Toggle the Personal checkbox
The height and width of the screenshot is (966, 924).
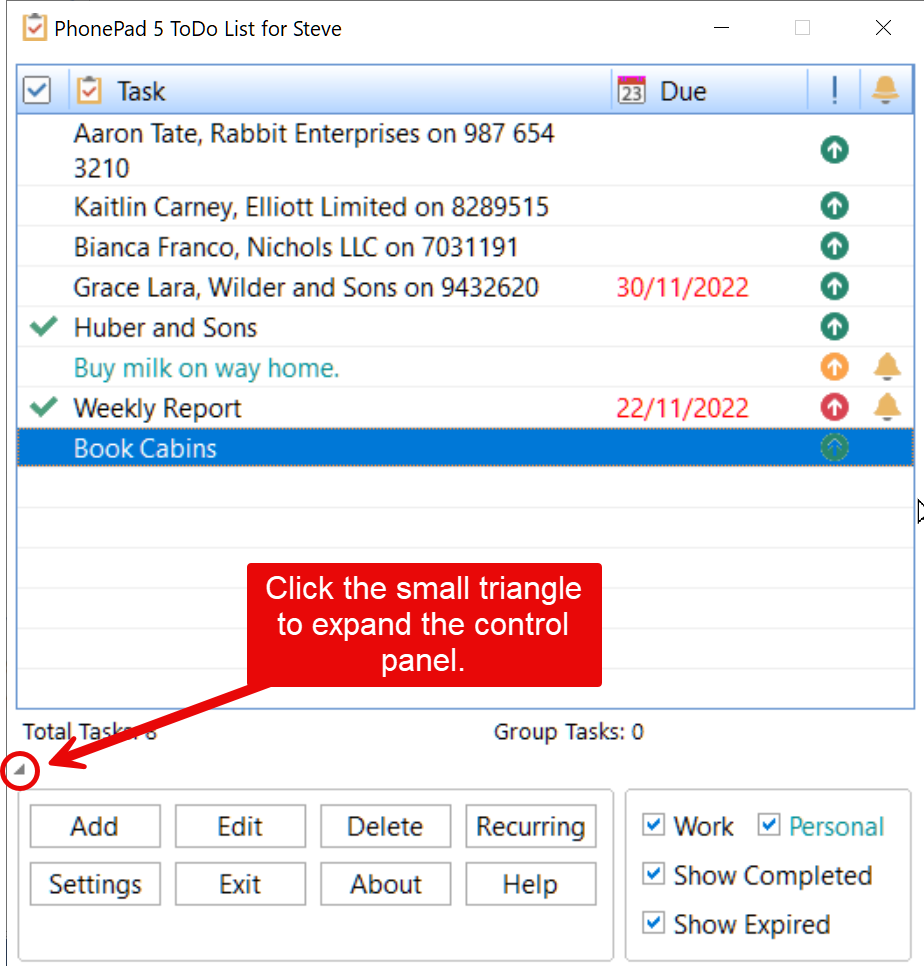(x=769, y=825)
